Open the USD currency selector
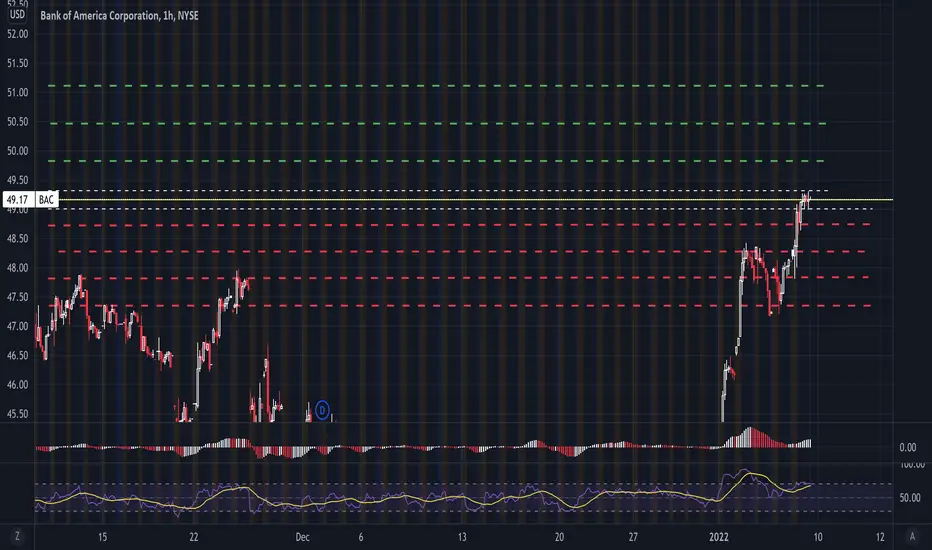Screen dimensions: 932x550 coord(17,14)
